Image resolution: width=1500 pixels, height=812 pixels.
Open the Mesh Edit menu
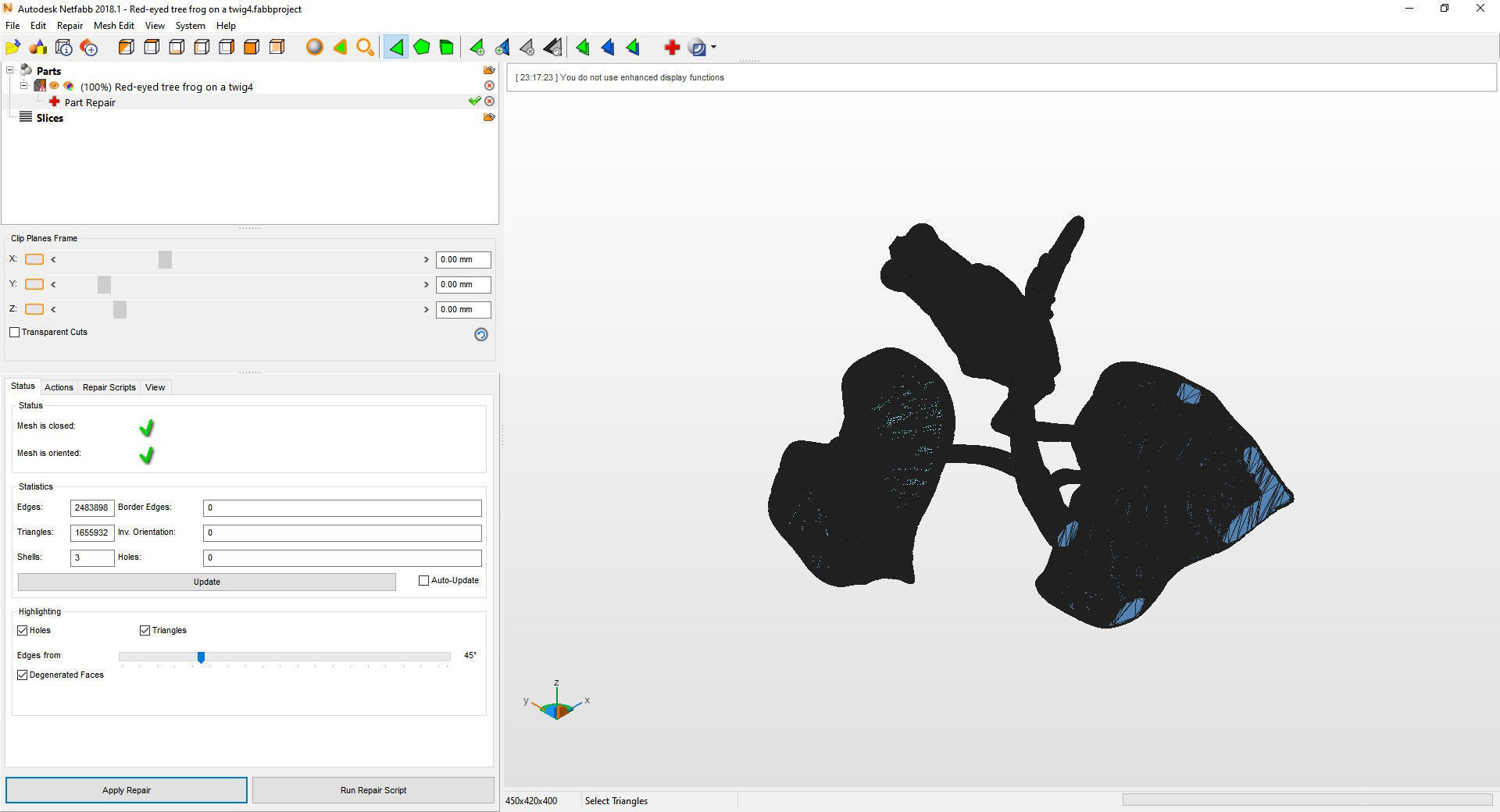(x=114, y=26)
